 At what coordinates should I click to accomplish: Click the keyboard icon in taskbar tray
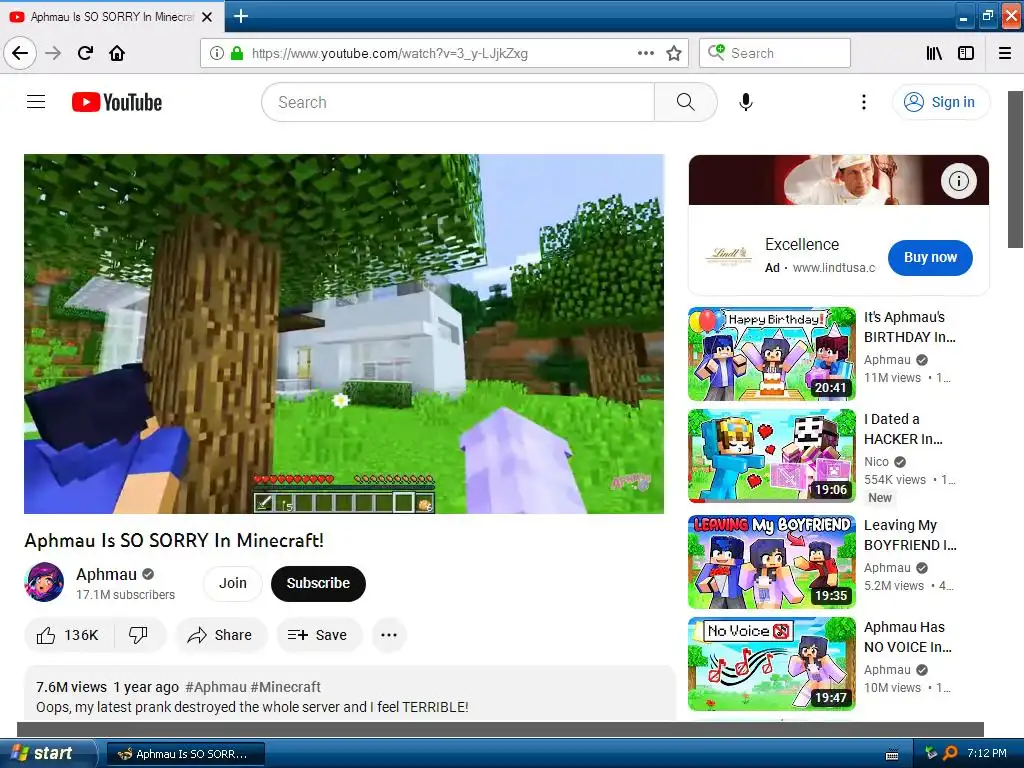[891, 755]
